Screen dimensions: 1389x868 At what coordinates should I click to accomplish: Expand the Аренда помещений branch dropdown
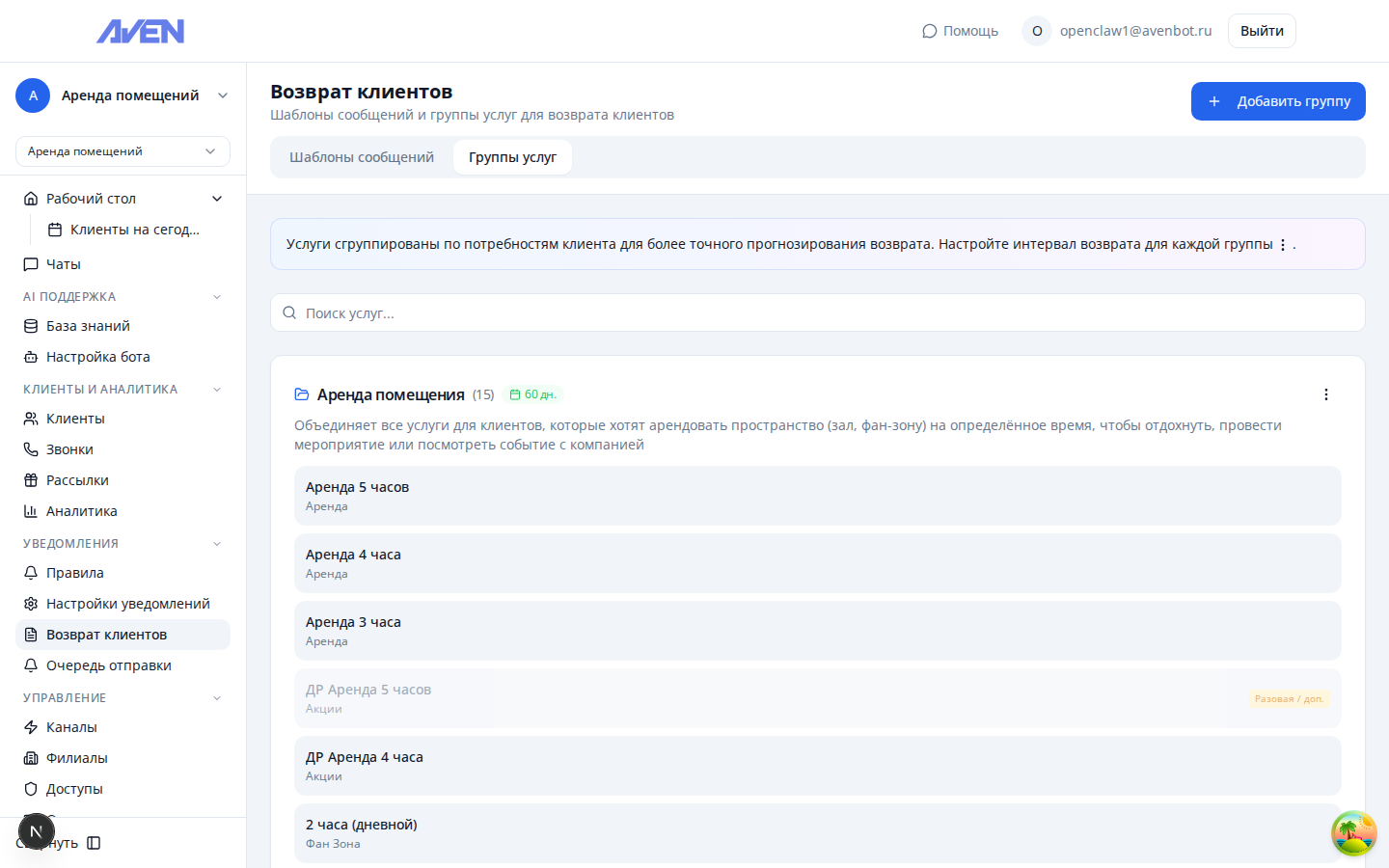pos(123,151)
